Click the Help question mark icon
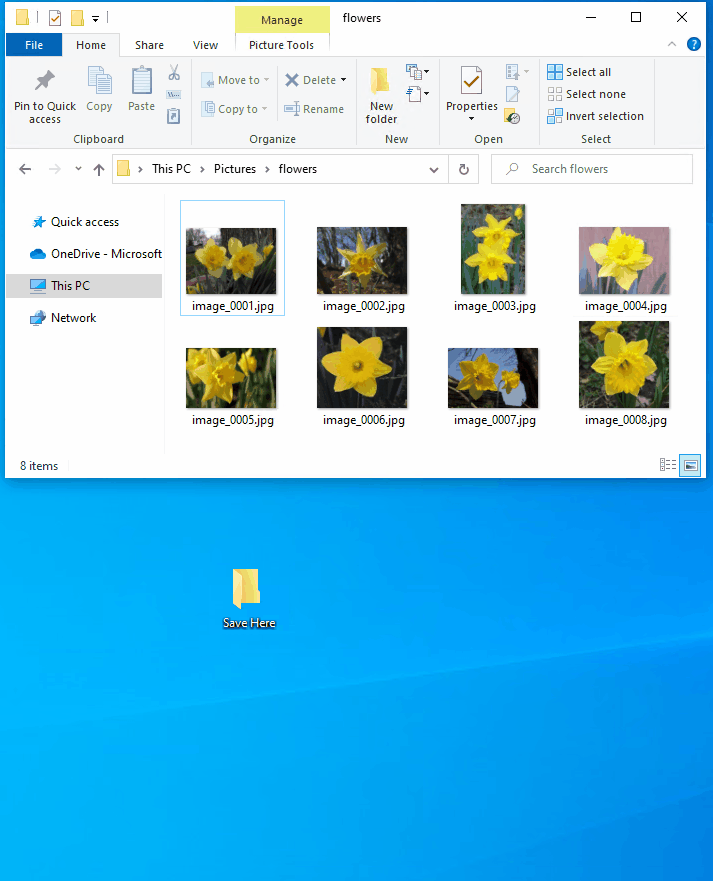Screen dimensions: 713x881 pyautogui.click(x=694, y=44)
